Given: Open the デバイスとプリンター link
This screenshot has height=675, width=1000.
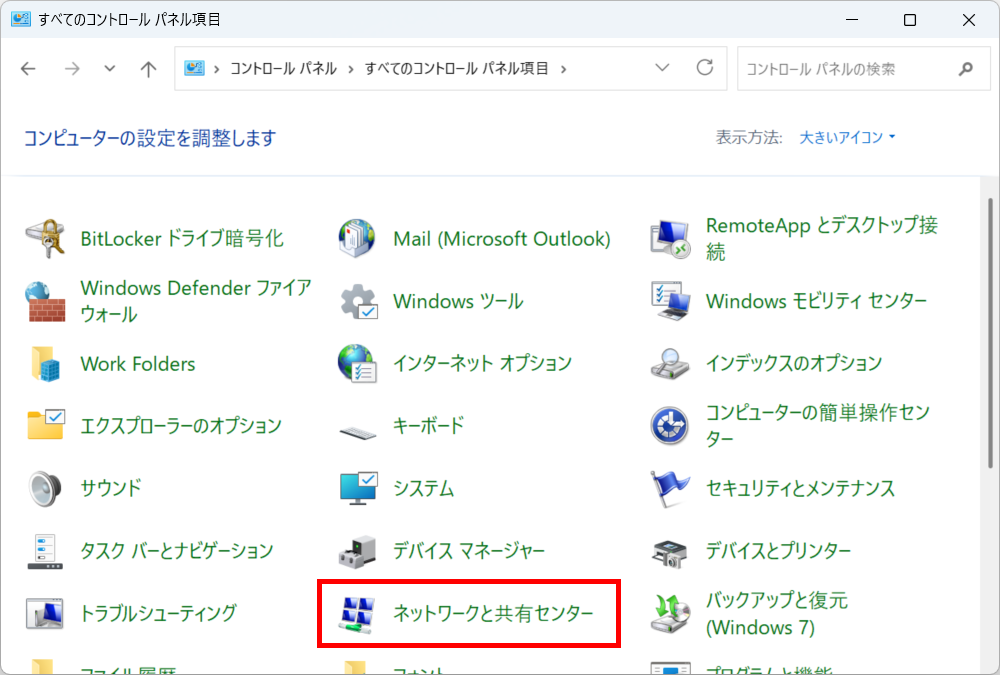Looking at the screenshot, I should coord(778,551).
